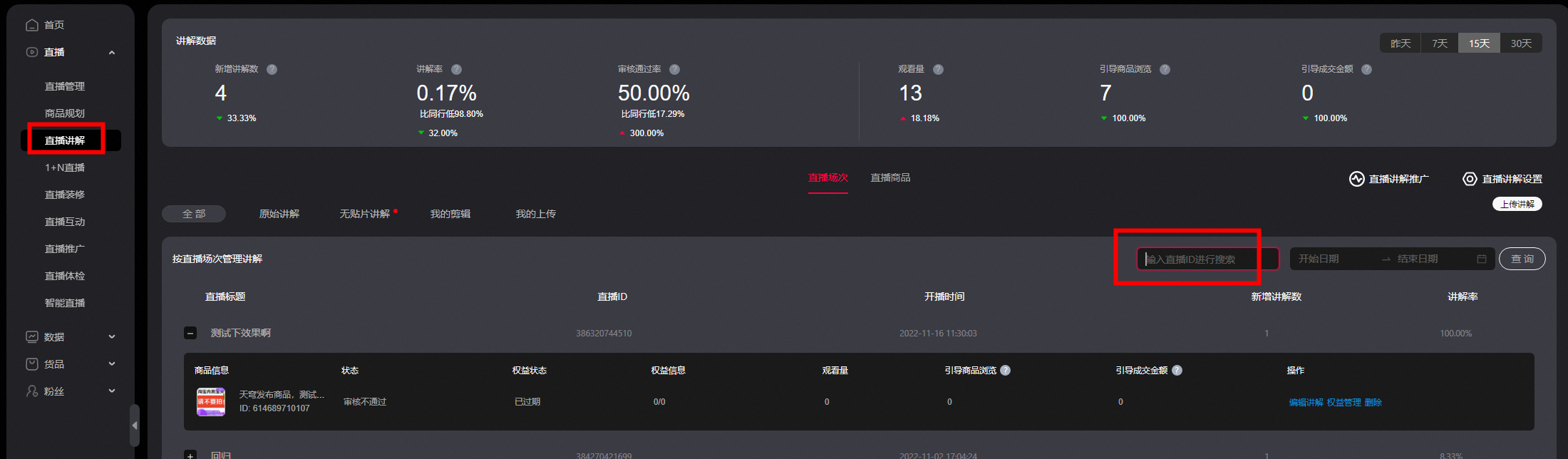Screen dimensions: 1568x459
Task: Click product ID 614689710107 text
Action: pos(274,408)
